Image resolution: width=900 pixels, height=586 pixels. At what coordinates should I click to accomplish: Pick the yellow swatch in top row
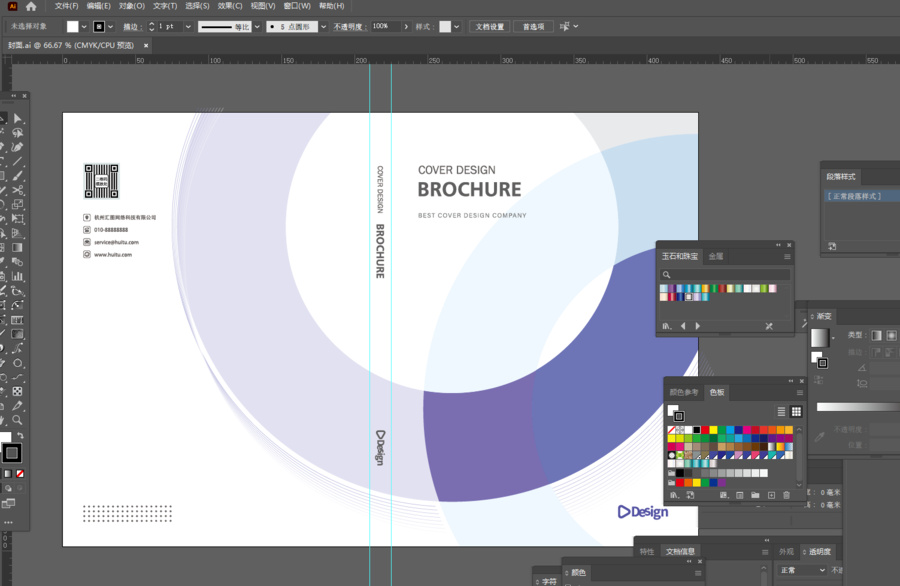(713, 430)
